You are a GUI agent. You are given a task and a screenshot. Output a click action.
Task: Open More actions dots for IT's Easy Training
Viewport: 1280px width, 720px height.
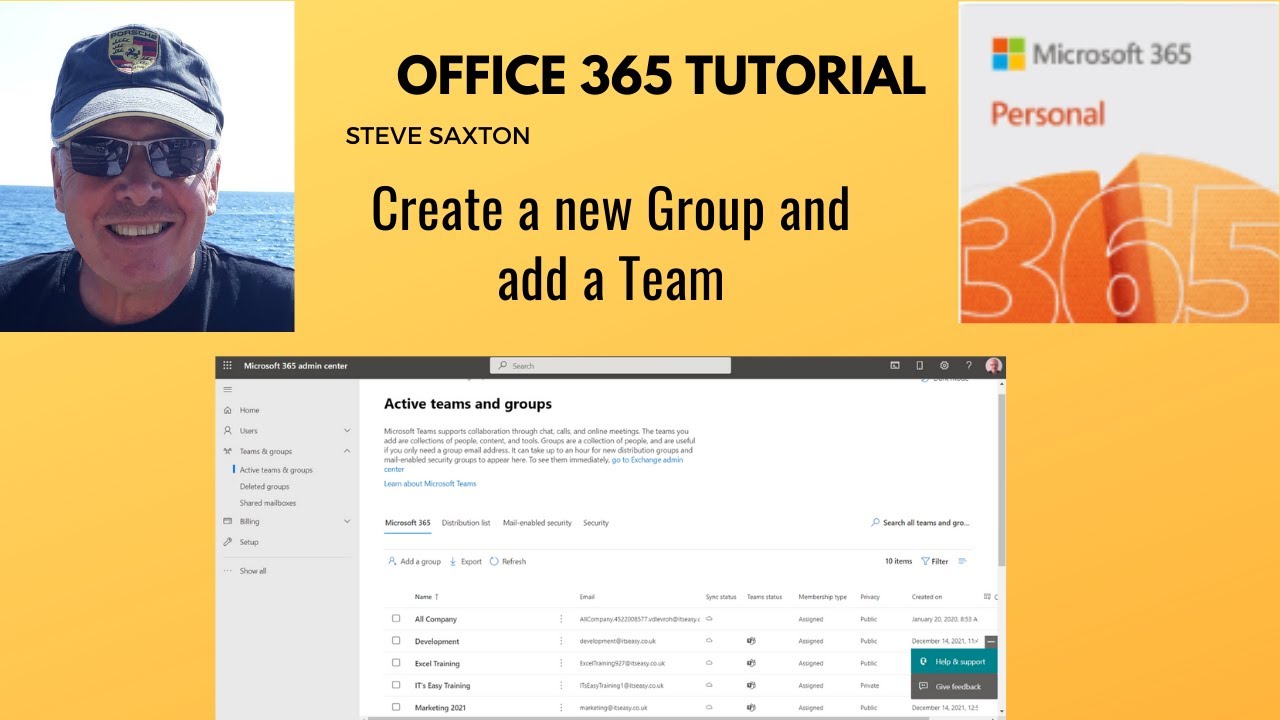click(x=561, y=685)
